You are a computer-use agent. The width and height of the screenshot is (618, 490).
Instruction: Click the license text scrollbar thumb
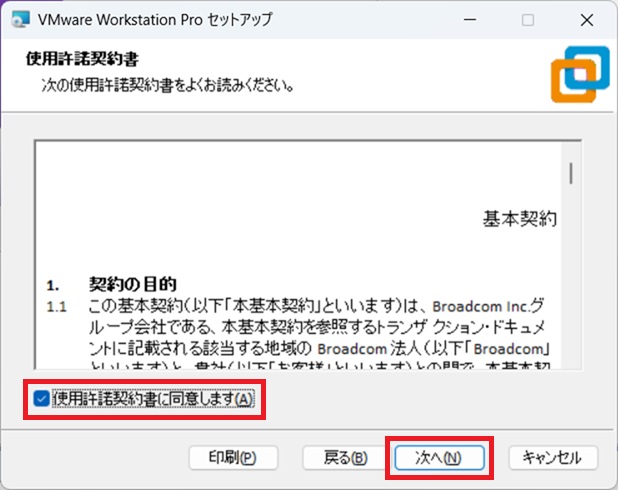pos(571,173)
